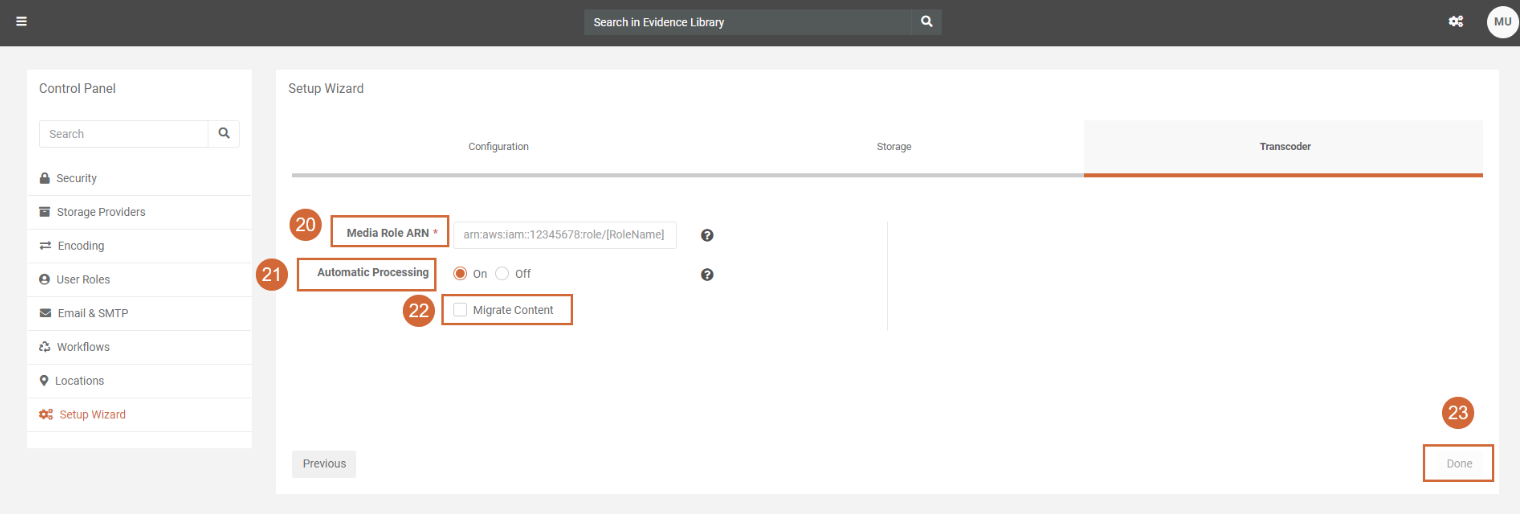1520x514 pixels.
Task: Click the Previous button
Action: tap(324, 464)
